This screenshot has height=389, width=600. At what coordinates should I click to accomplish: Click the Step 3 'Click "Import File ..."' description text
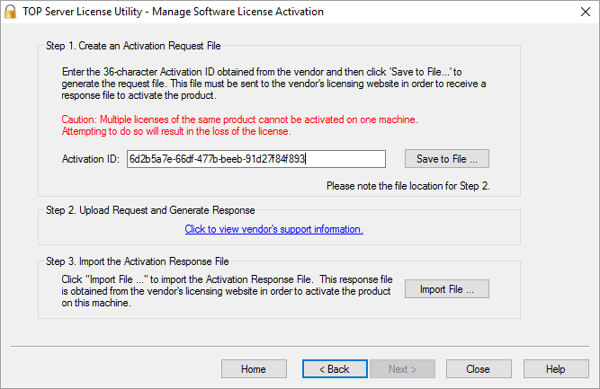(227, 291)
